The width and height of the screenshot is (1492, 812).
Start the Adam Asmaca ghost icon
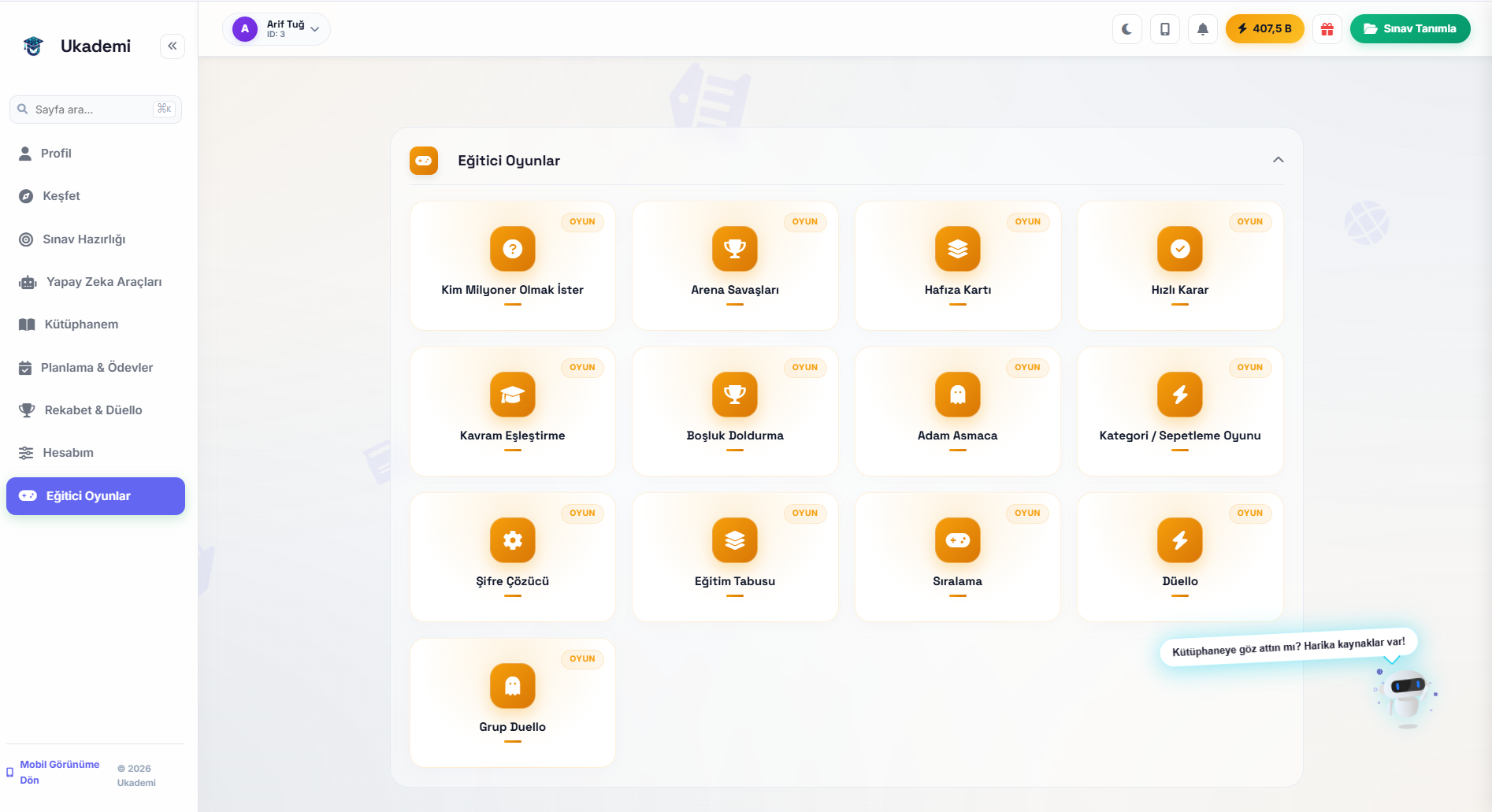[958, 395]
